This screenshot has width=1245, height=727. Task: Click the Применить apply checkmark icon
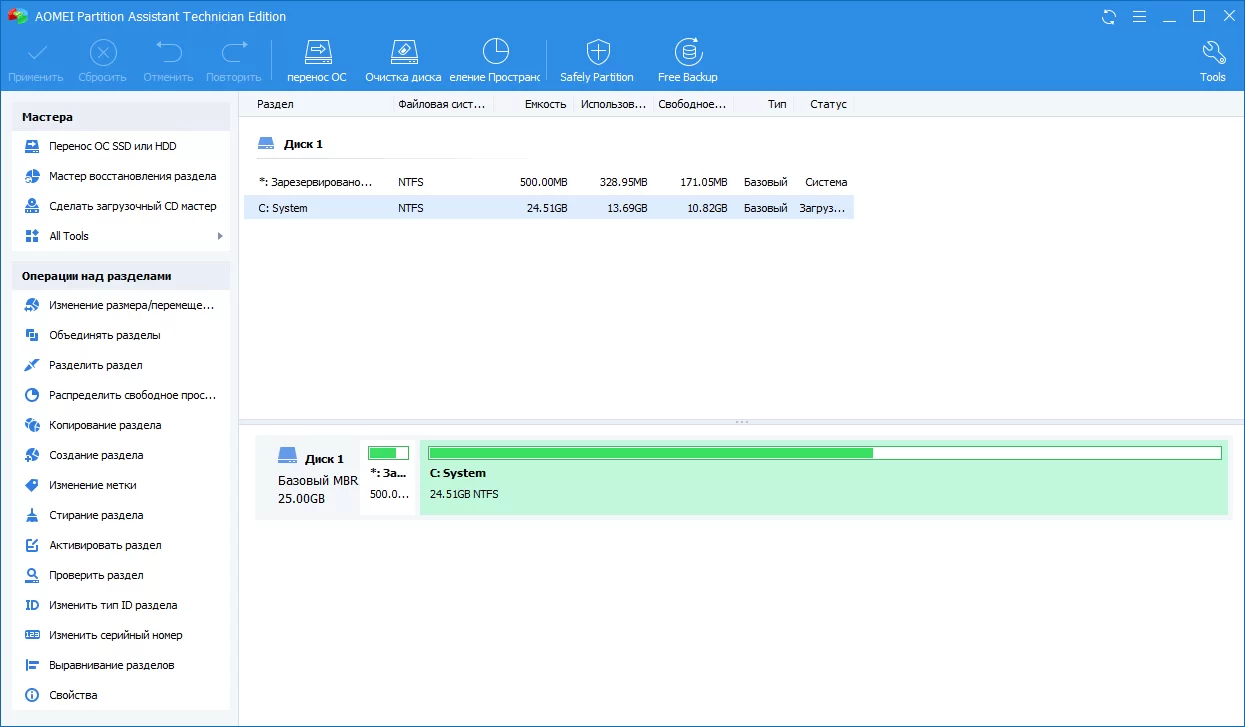(x=37, y=52)
